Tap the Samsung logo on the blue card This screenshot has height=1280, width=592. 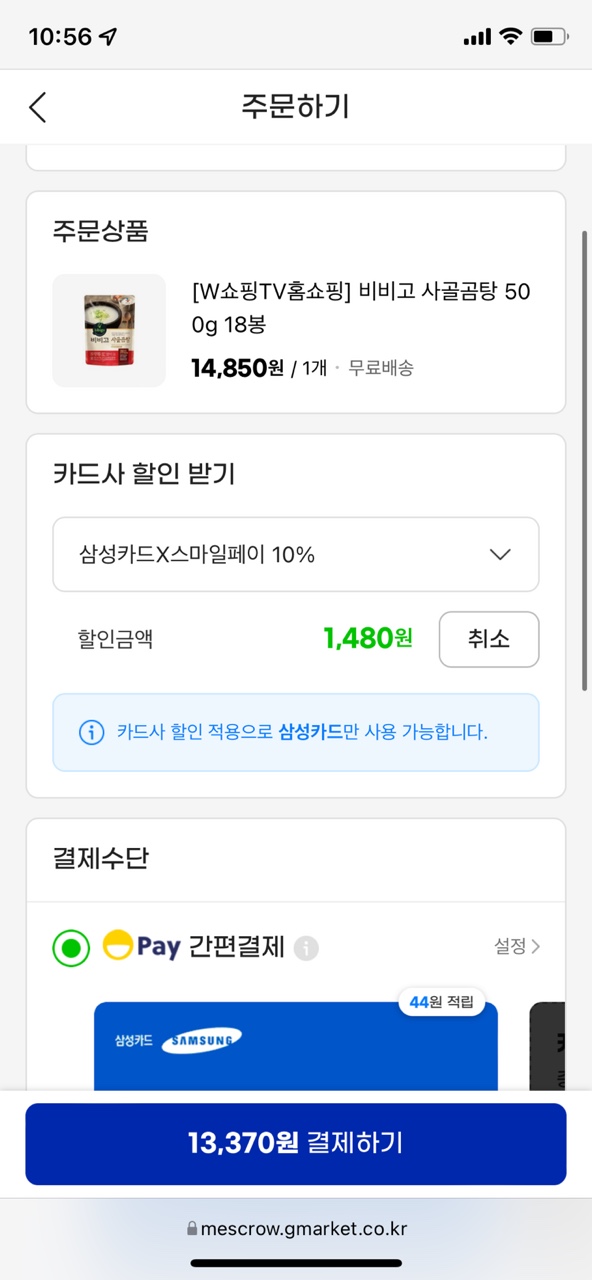click(203, 1041)
